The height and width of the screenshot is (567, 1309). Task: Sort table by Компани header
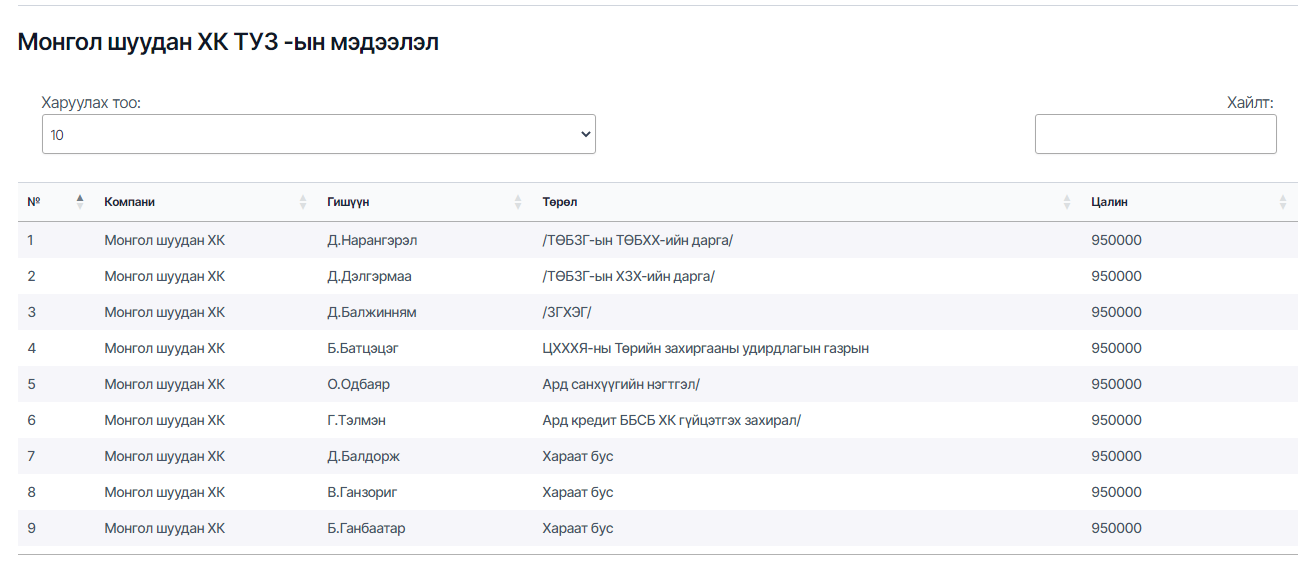(x=130, y=202)
